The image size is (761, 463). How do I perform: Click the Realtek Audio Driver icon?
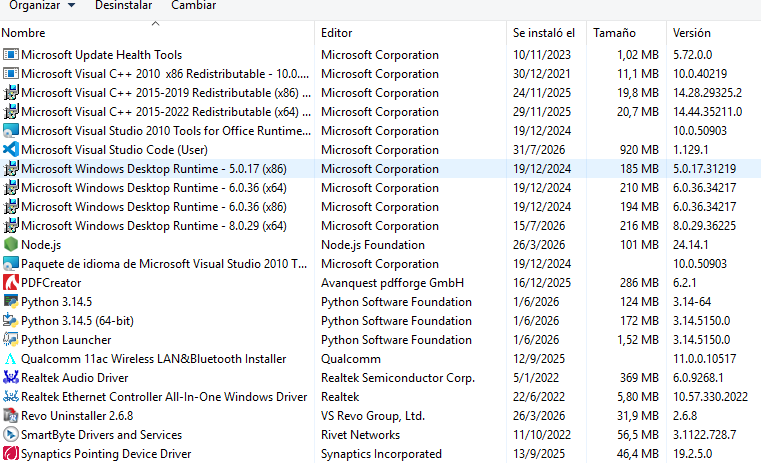[x=11, y=378]
